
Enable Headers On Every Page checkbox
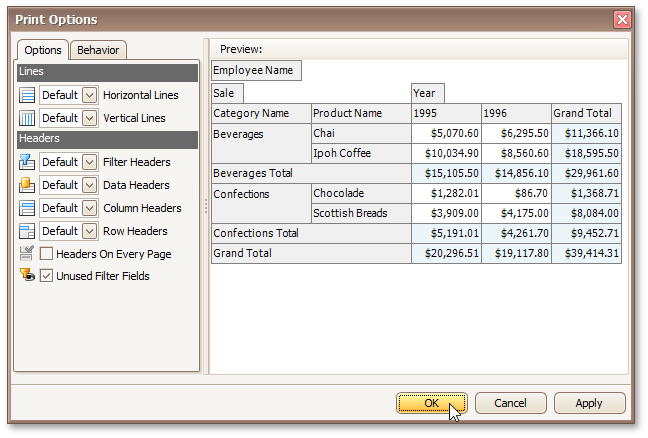tap(46, 254)
